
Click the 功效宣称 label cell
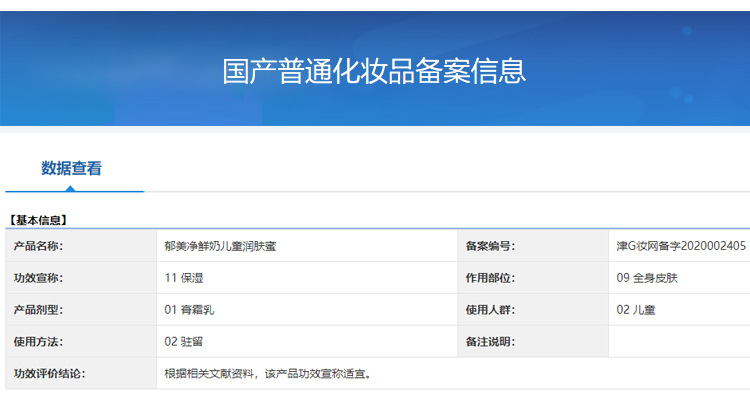pos(81,278)
